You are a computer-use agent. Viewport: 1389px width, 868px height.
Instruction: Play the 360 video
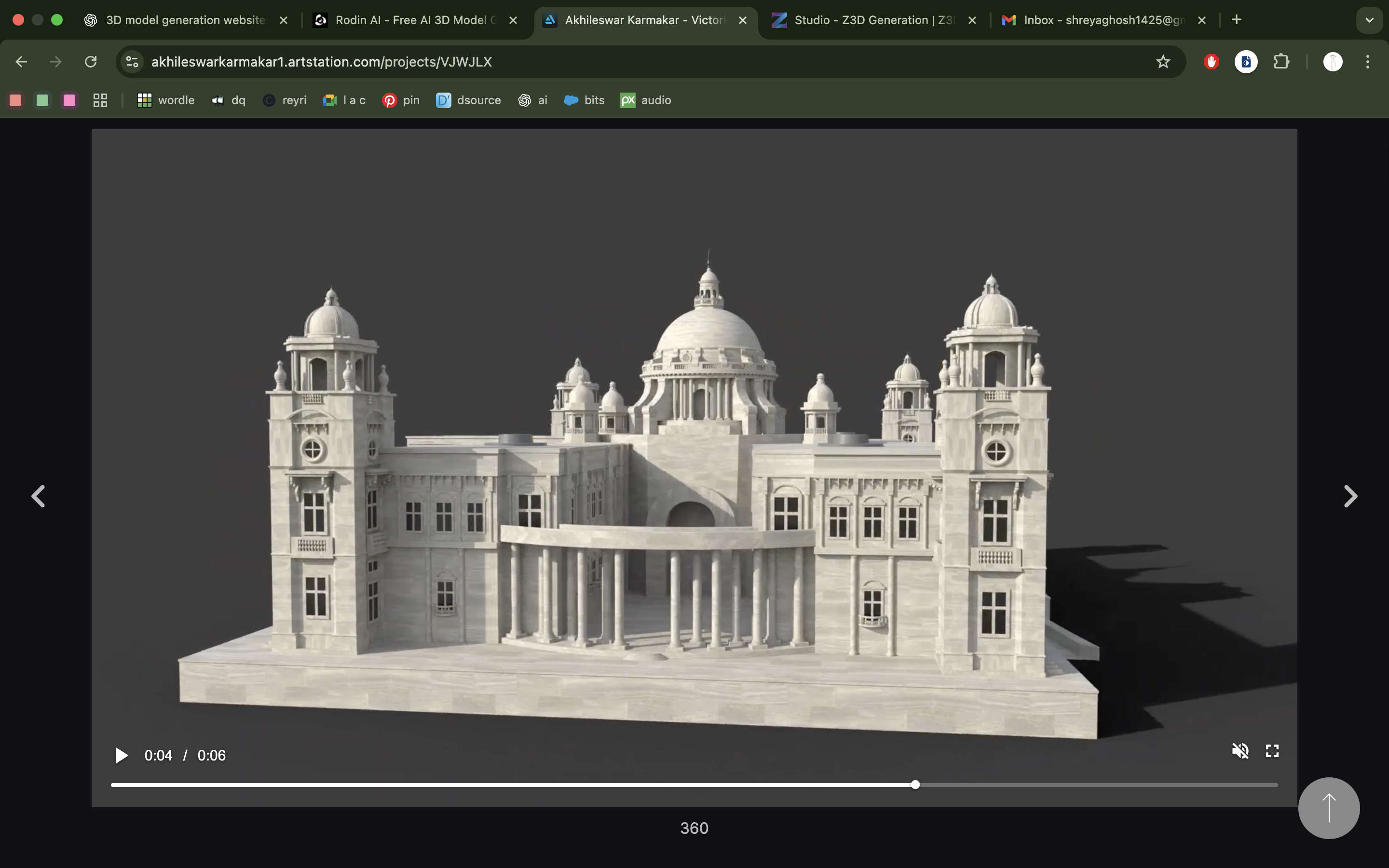pos(121,756)
